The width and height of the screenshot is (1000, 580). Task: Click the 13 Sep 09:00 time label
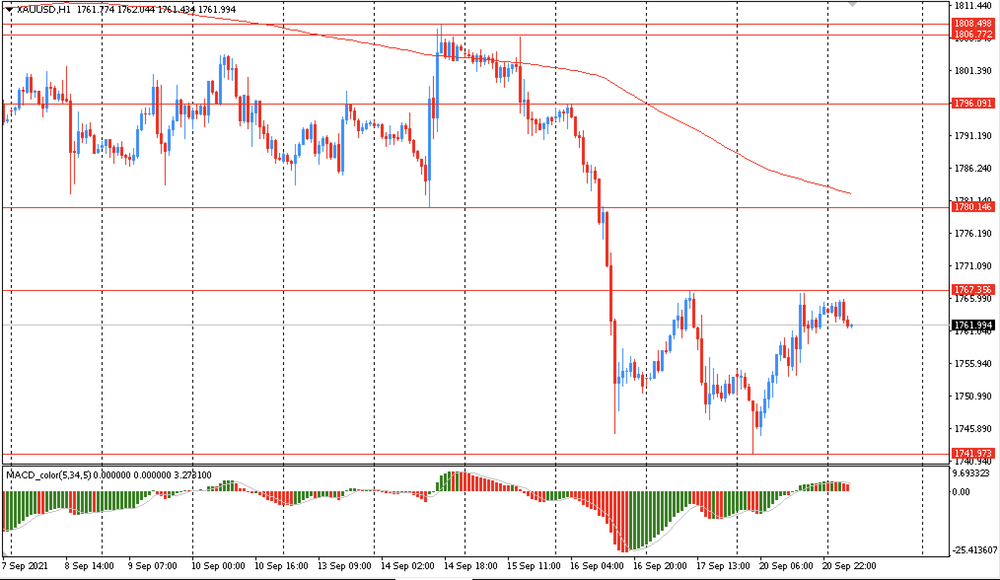tap(344, 566)
